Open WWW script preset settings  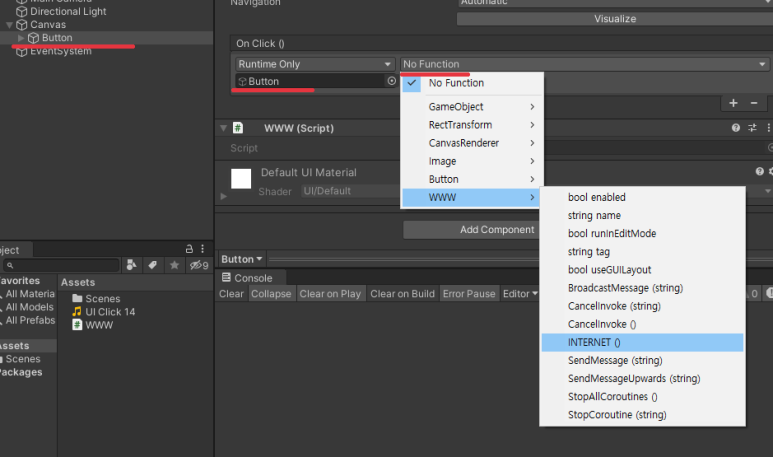tap(752, 128)
